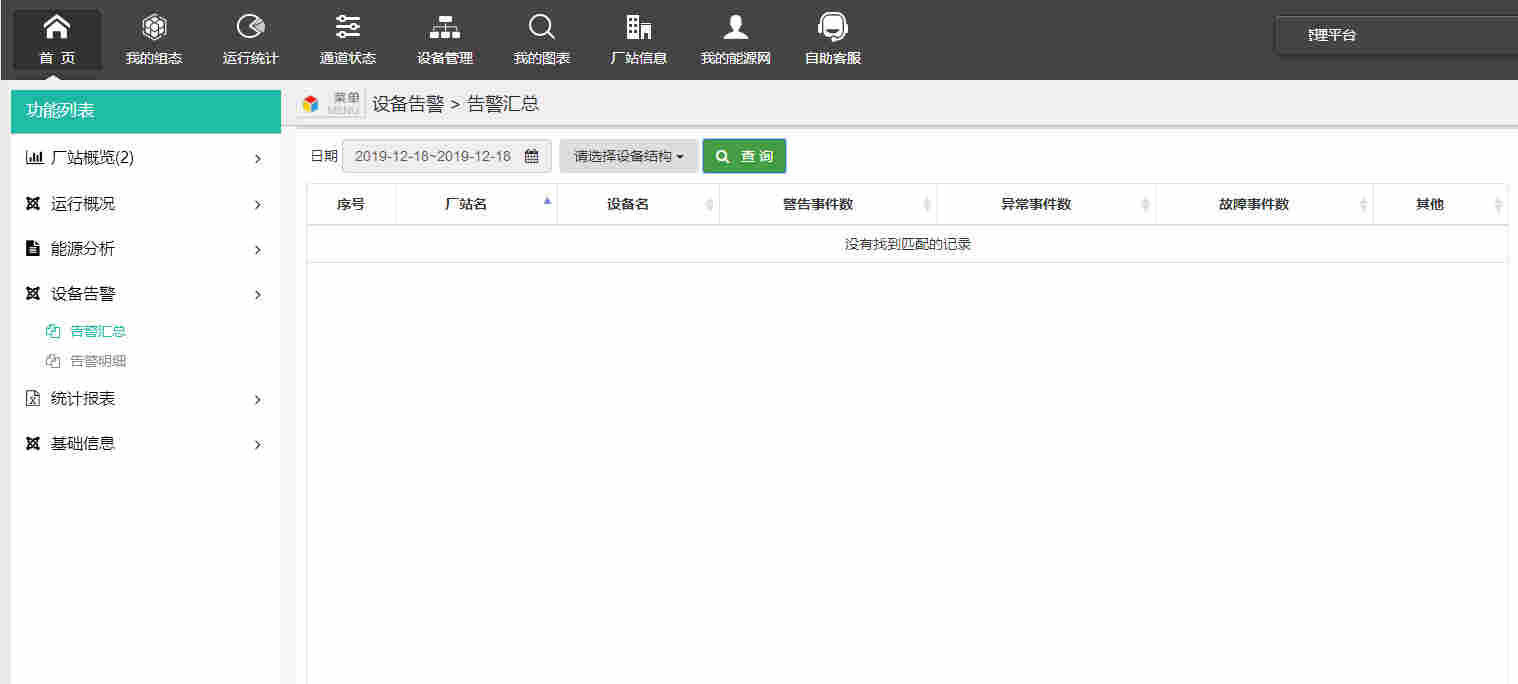The height and width of the screenshot is (684, 1518).
Task: Click the green 查询 query button
Action: point(744,155)
